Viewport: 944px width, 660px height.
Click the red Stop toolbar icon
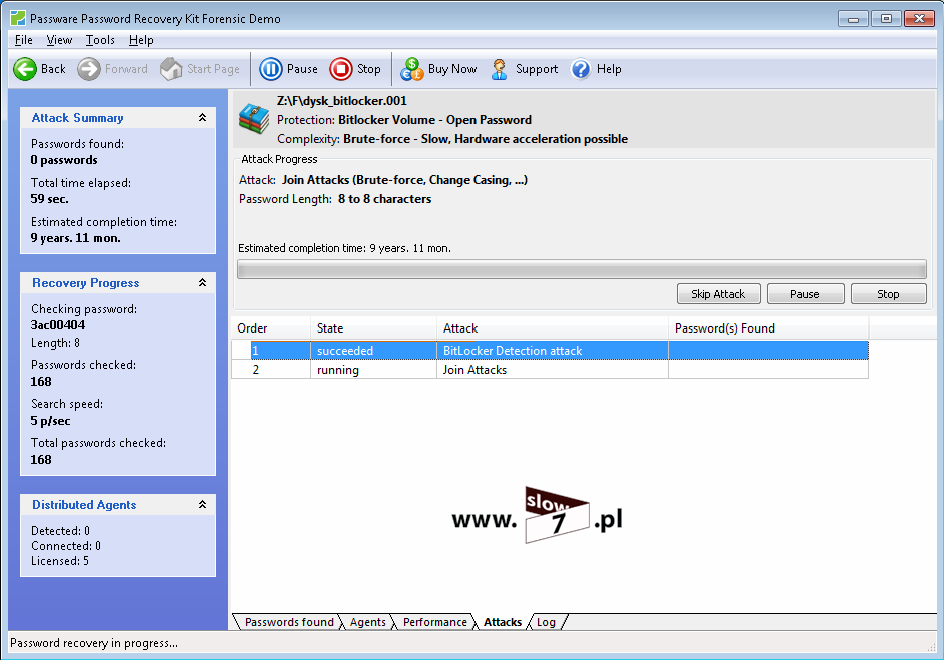click(341, 69)
